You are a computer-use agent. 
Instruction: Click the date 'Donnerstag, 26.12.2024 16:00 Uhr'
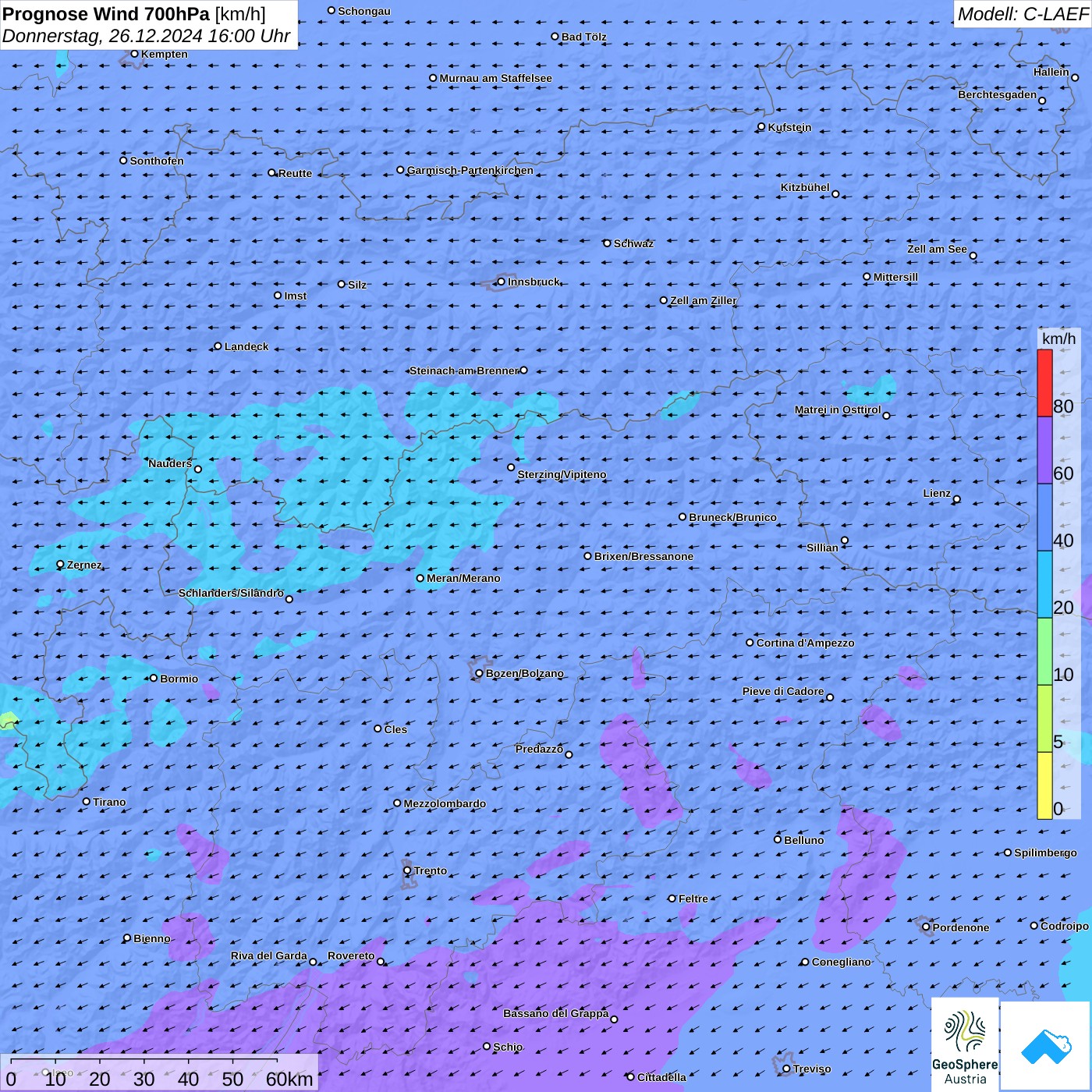[146, 36]
